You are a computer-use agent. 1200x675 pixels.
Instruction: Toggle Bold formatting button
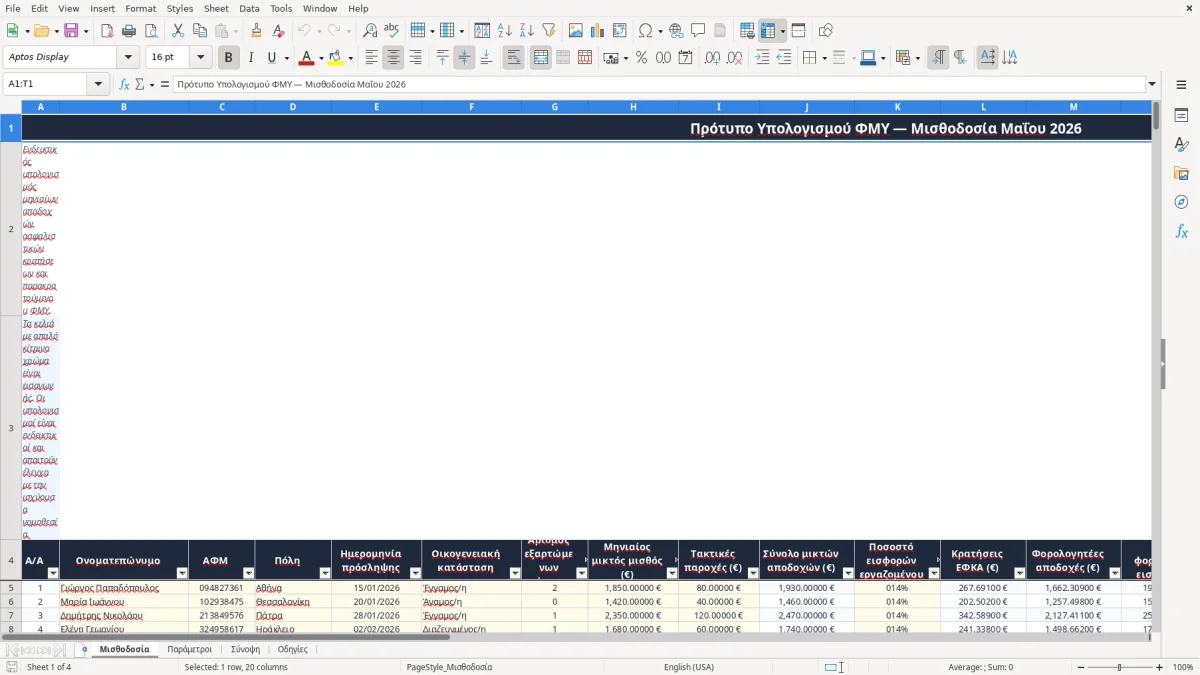tap(229, 58)
